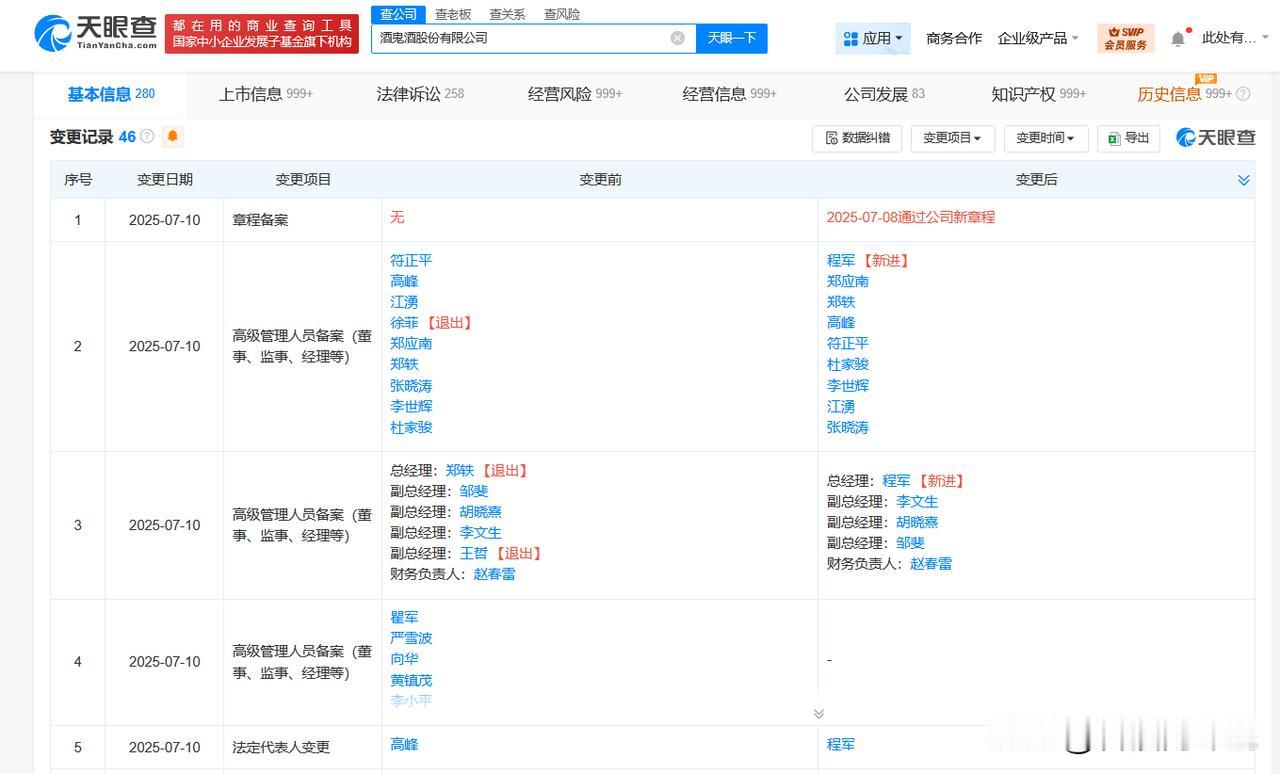Switch to 法律诉讼 tab
Screen dimensions: 1280x774
(420, 94)
